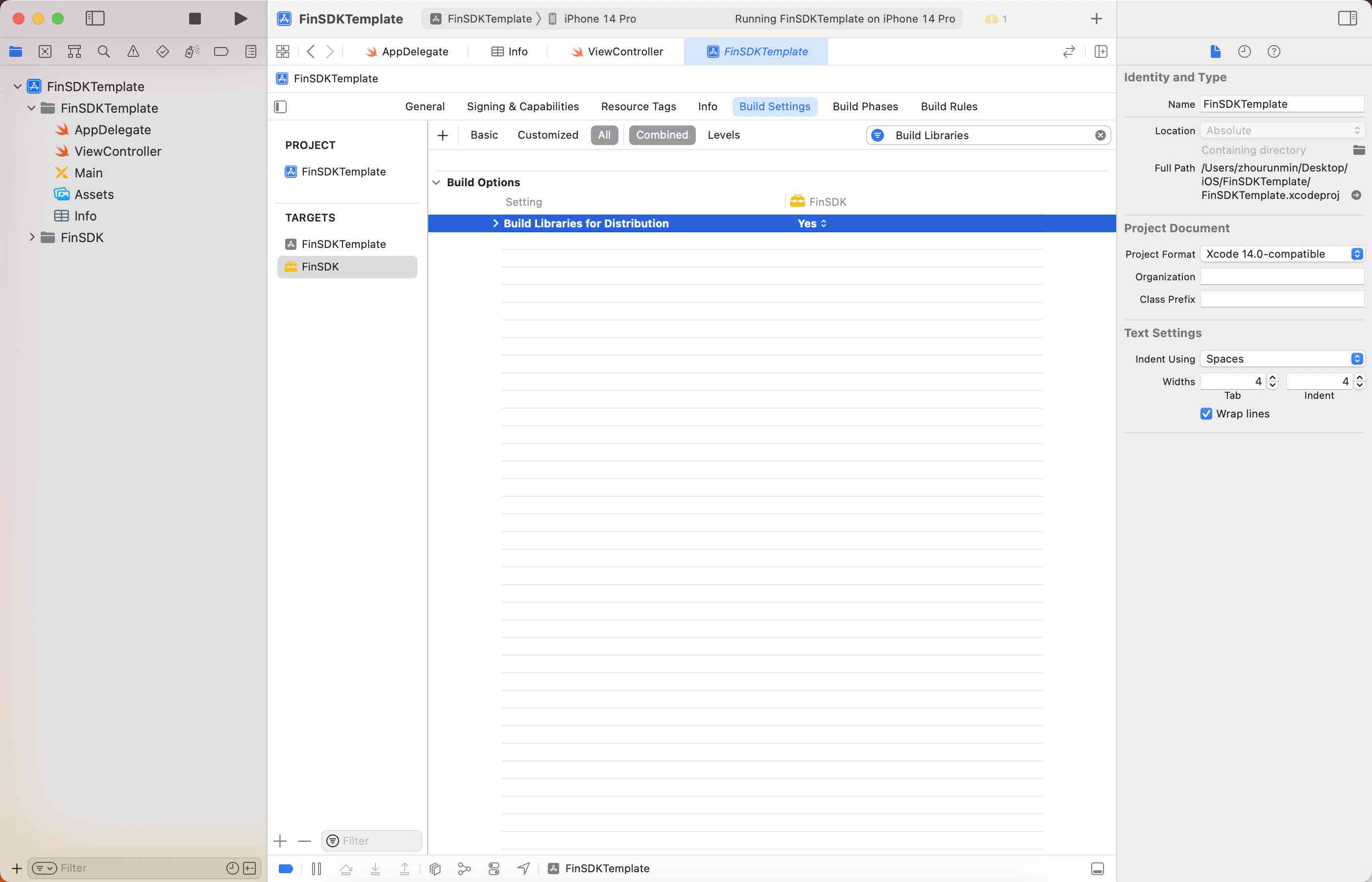The image size is (1372, 882).
Task: Pause program execution in debug bar
Action: point(316,868)
